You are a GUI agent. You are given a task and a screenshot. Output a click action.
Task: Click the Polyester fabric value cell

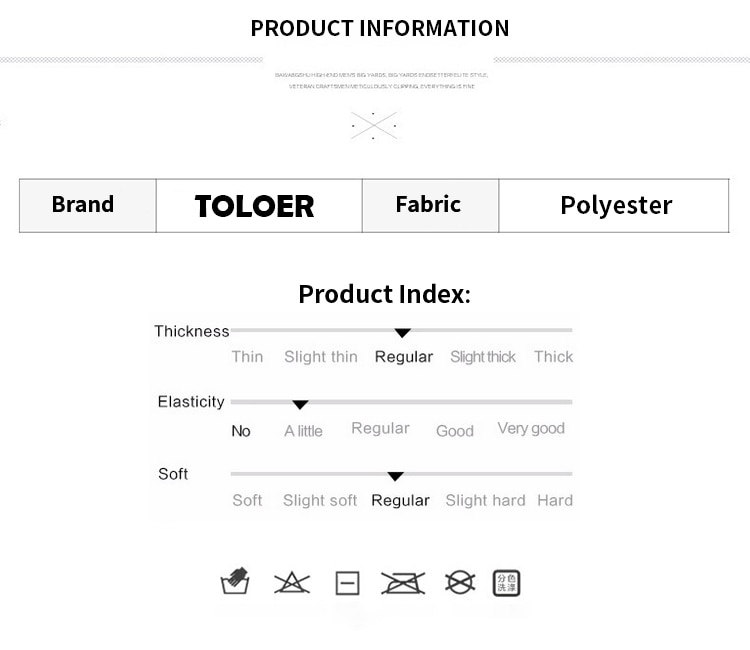[614, 206]
